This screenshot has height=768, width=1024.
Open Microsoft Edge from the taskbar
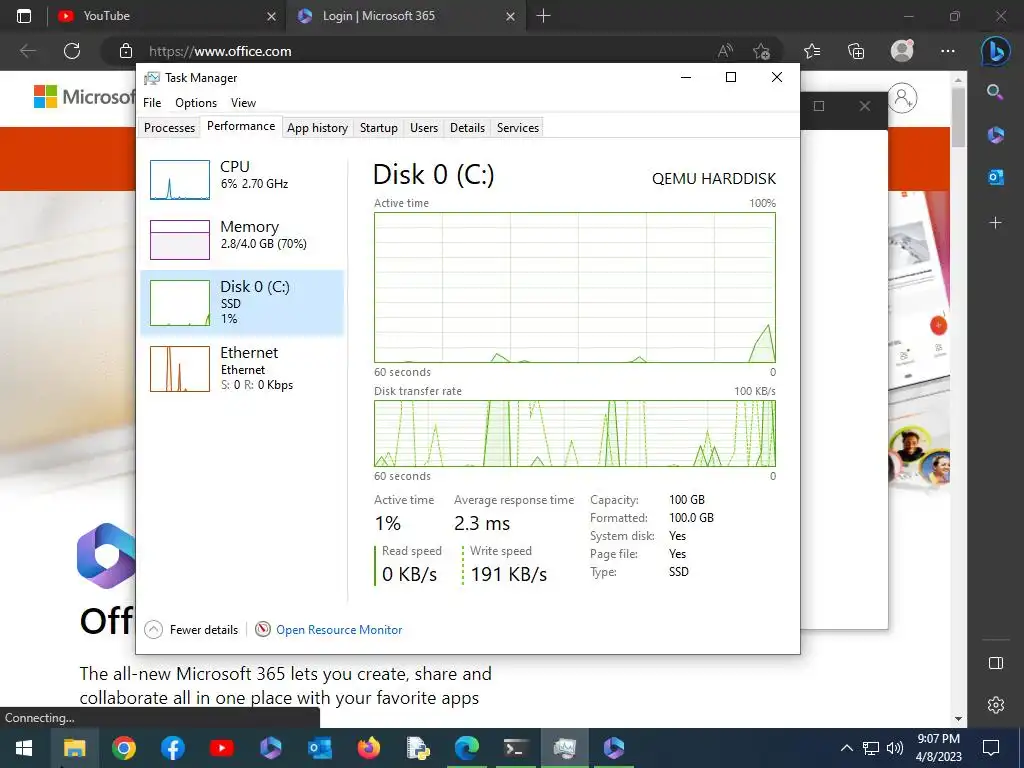pos(466,748)
